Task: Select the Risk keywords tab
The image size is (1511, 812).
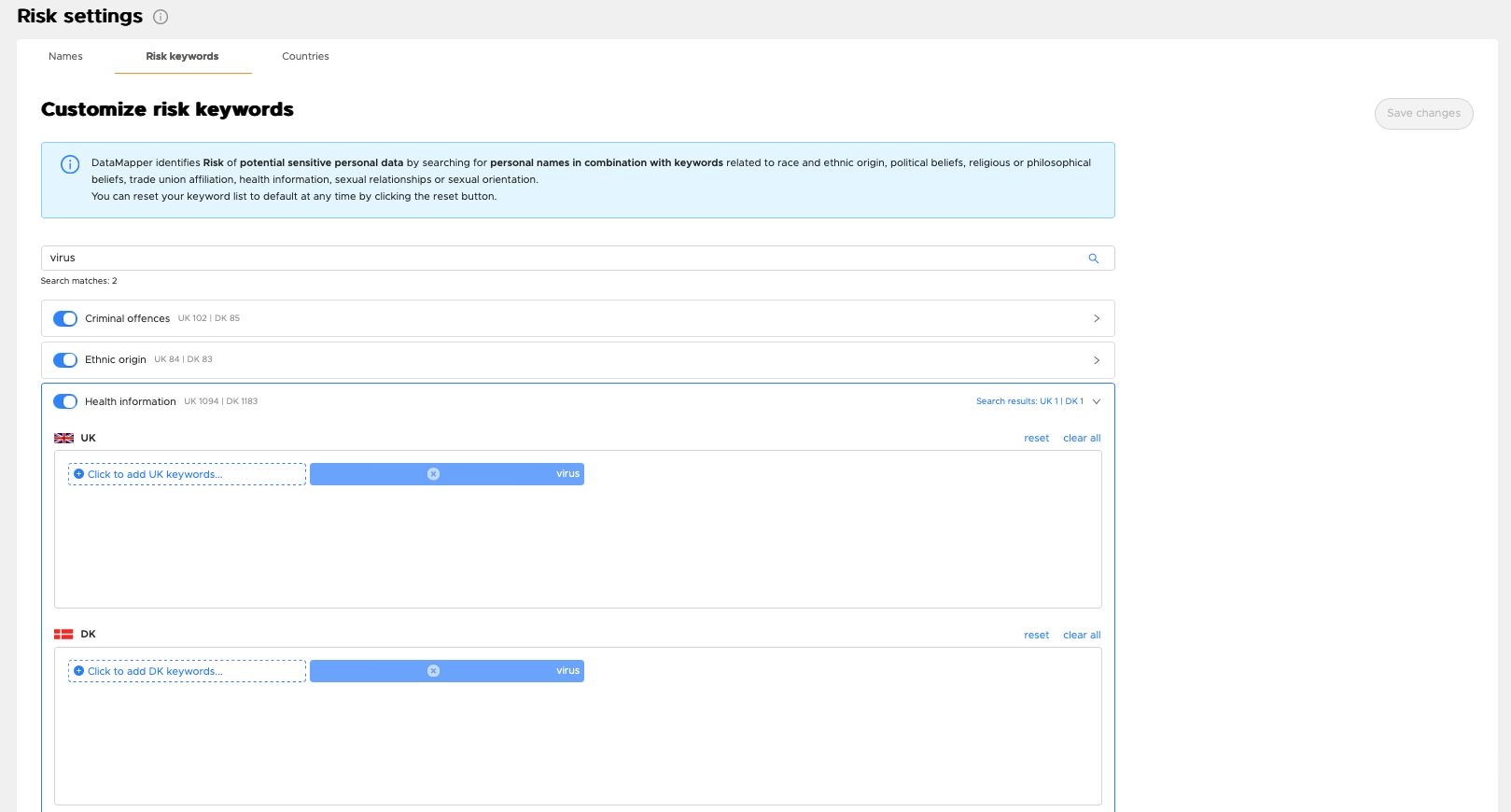Action: [183, 56]
